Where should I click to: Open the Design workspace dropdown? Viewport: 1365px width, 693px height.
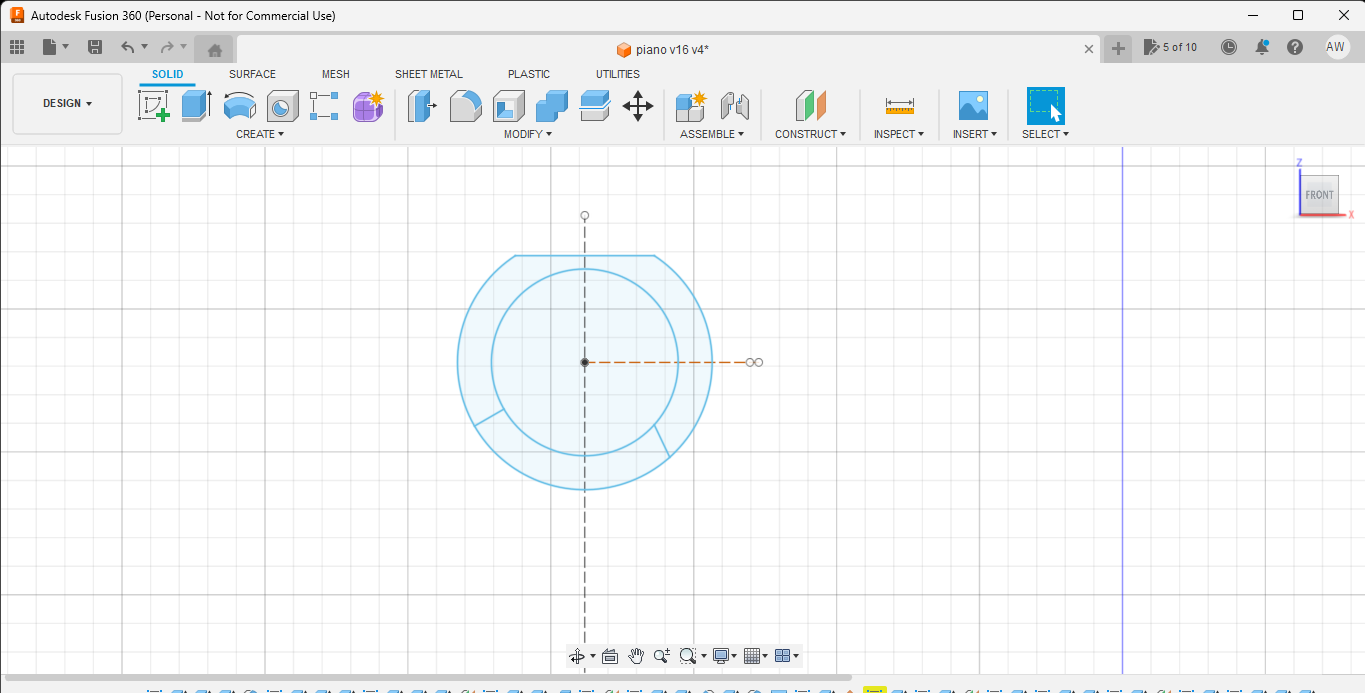(67, 103)
